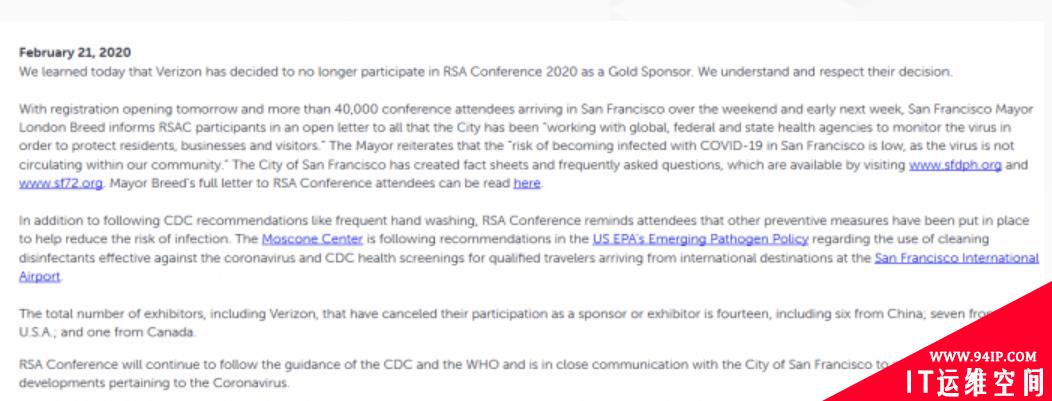
Task: Click the February 21, 2020 date heading
Action: [74, 53]
